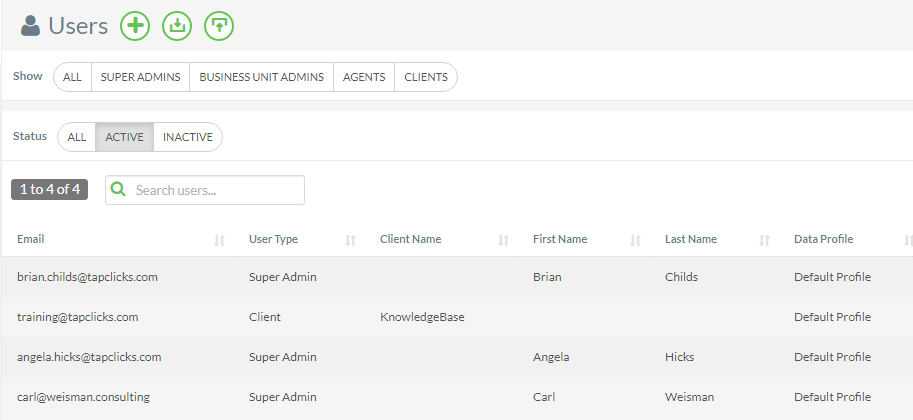Select the ACTIVE status filter
913x420 pixels.
pyautogui.click(x=125, y=137)
